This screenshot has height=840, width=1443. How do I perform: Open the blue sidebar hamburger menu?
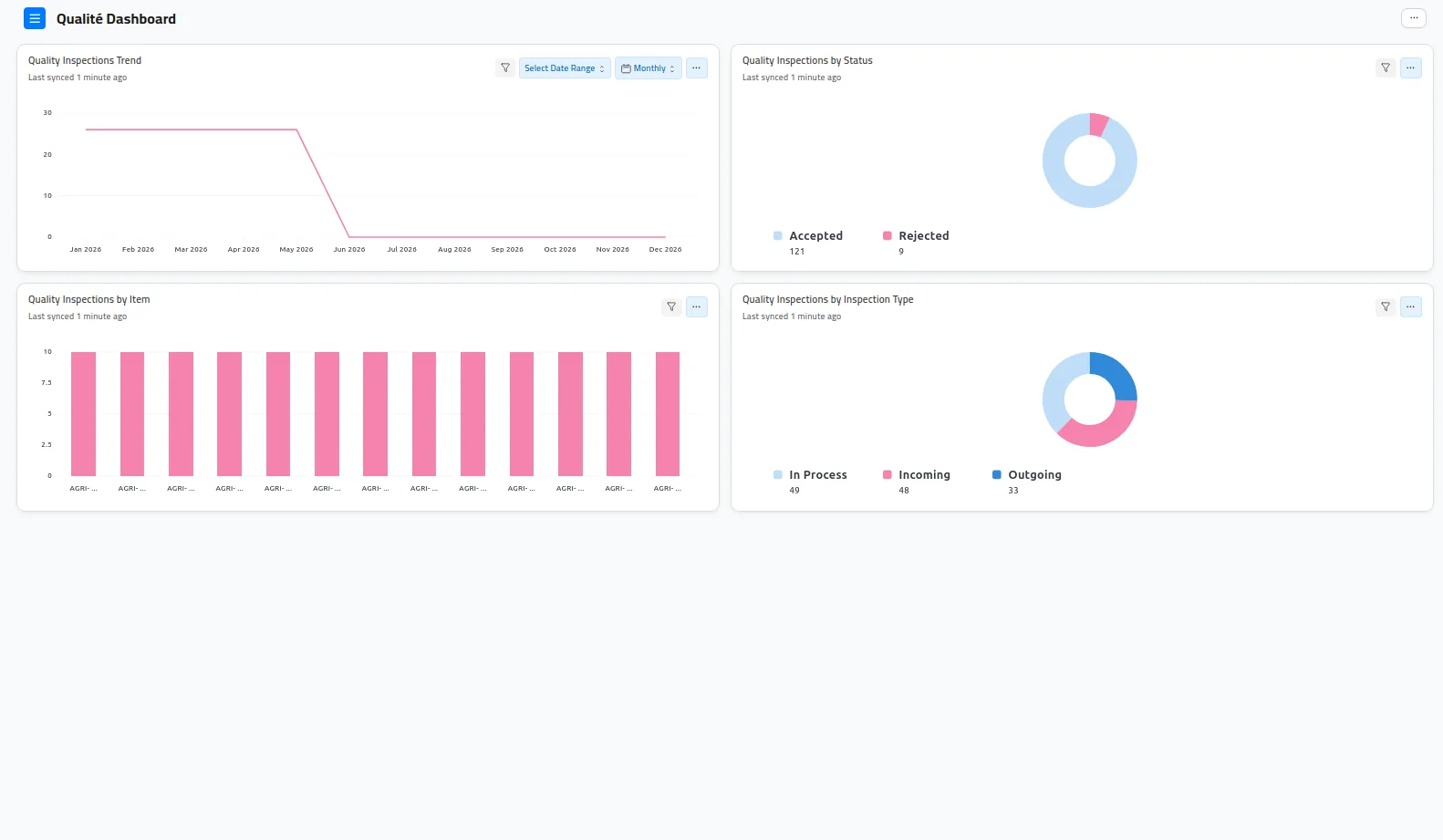click(35, 18)
